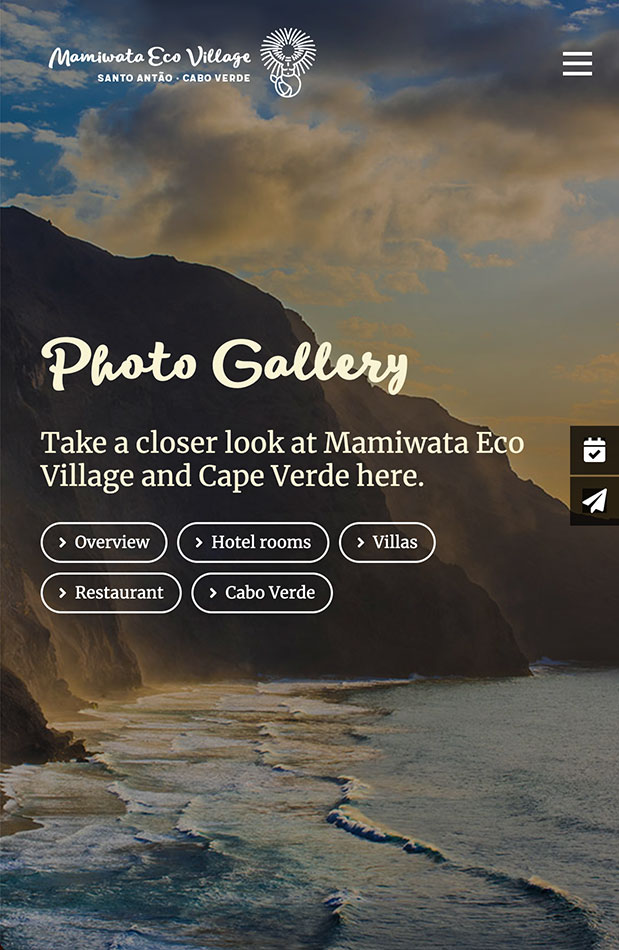Click the chevron arrow beside Villas
Screen dimensions: 619x950
pyautogui.click(x=360, y=542)
